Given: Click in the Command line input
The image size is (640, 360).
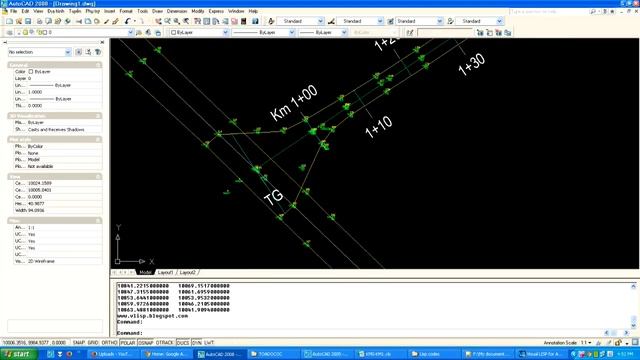Looking at the screenshot, I should [x=367, y=333].
